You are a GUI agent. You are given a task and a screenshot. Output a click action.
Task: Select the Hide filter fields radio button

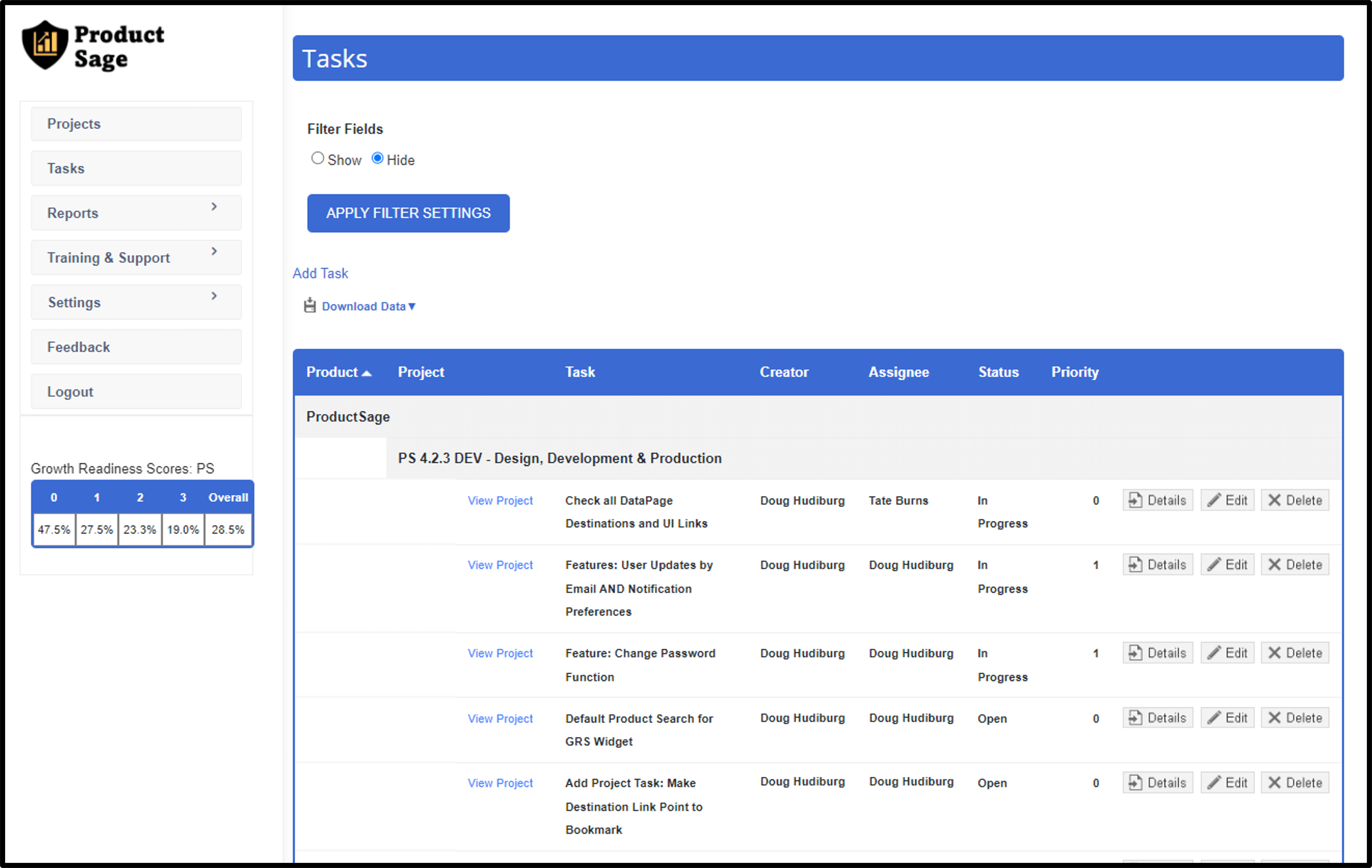click(377, 158)
